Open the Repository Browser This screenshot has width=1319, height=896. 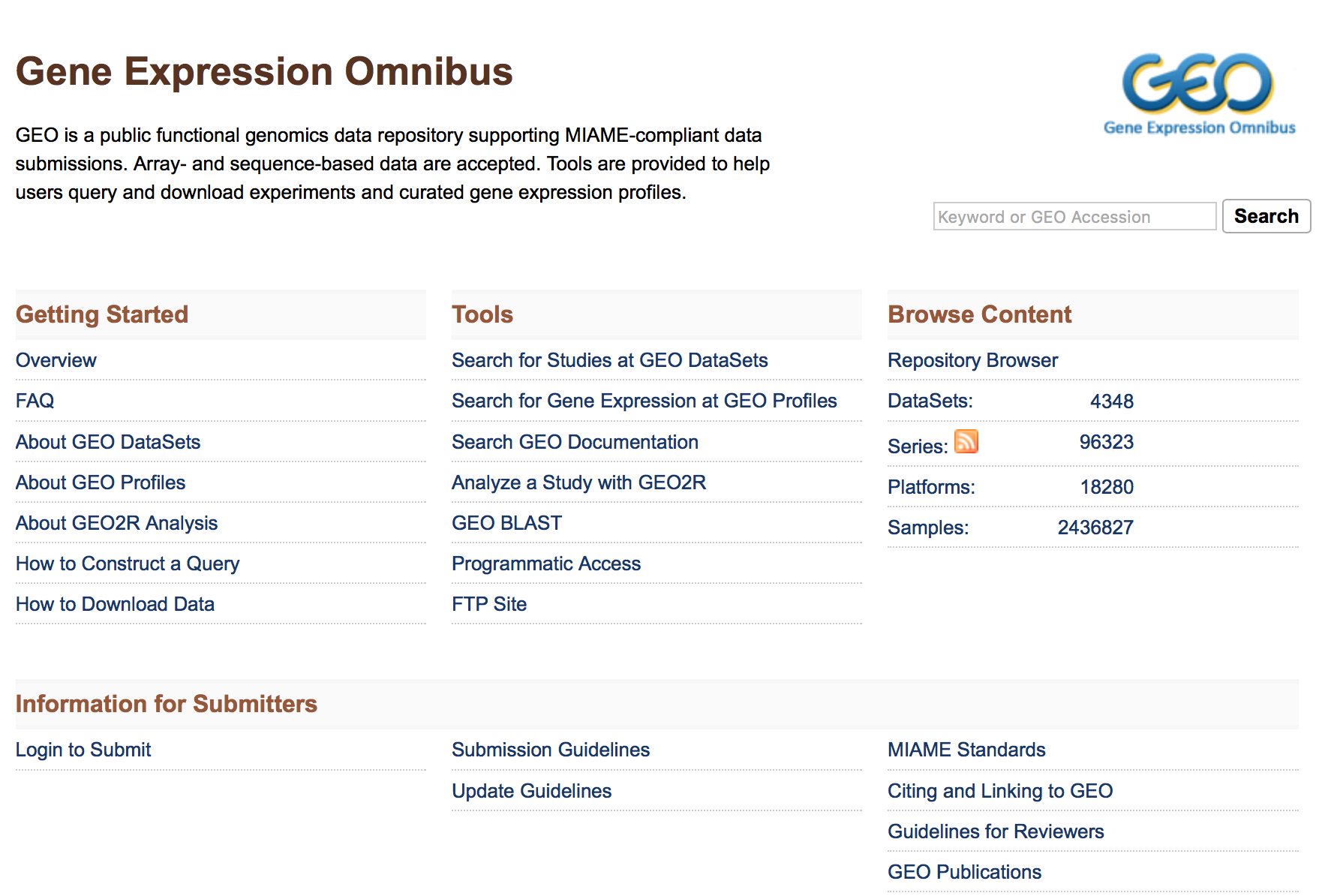tap(972, 360)
